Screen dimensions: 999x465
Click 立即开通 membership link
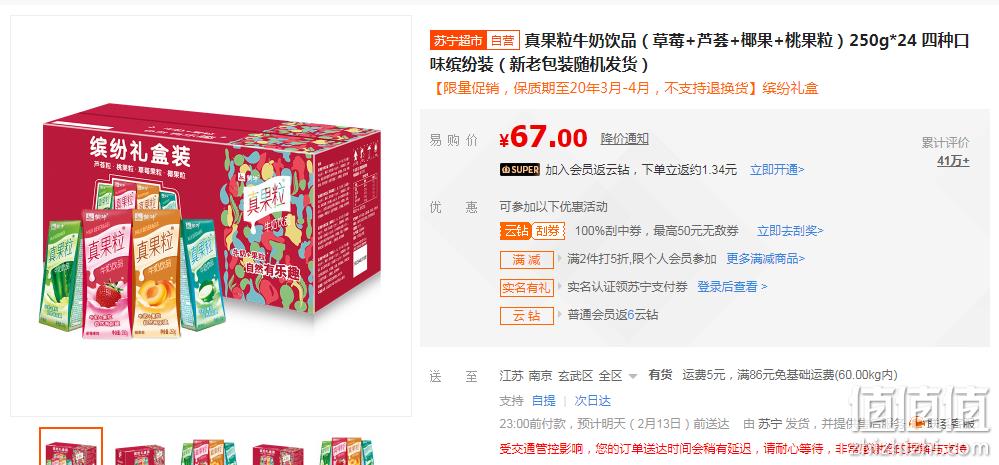(x=777, y=169)
